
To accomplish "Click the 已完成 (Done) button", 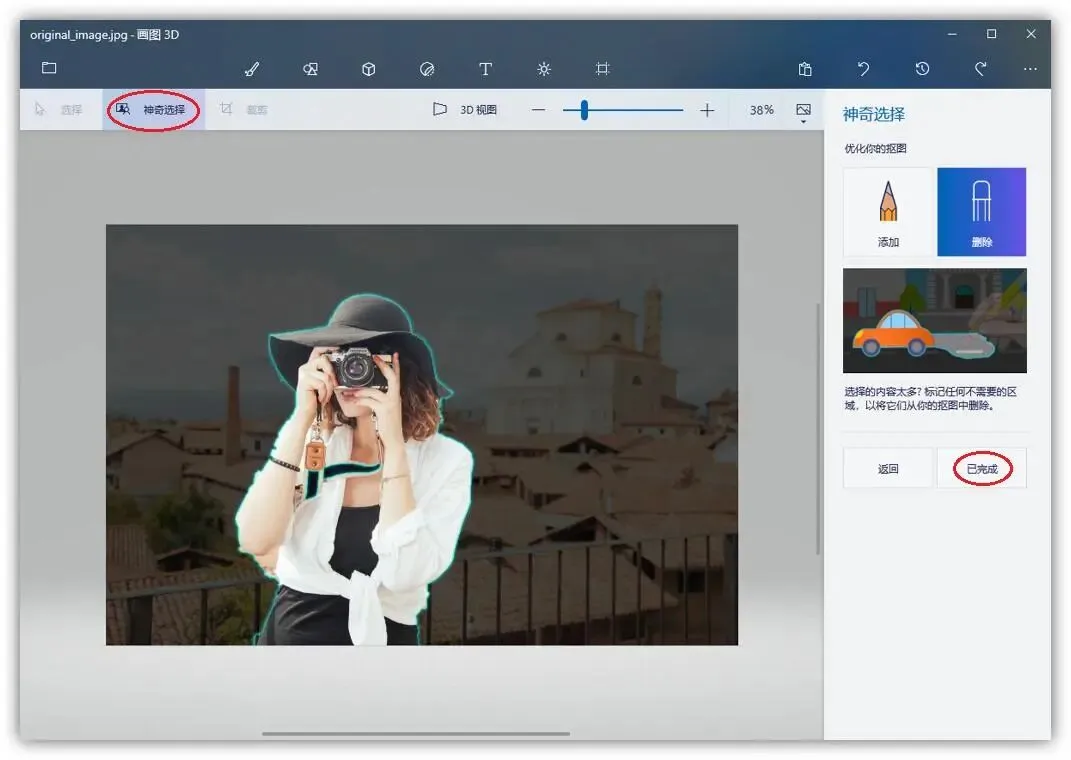I will pyautogui.click(x=981, y=467).
